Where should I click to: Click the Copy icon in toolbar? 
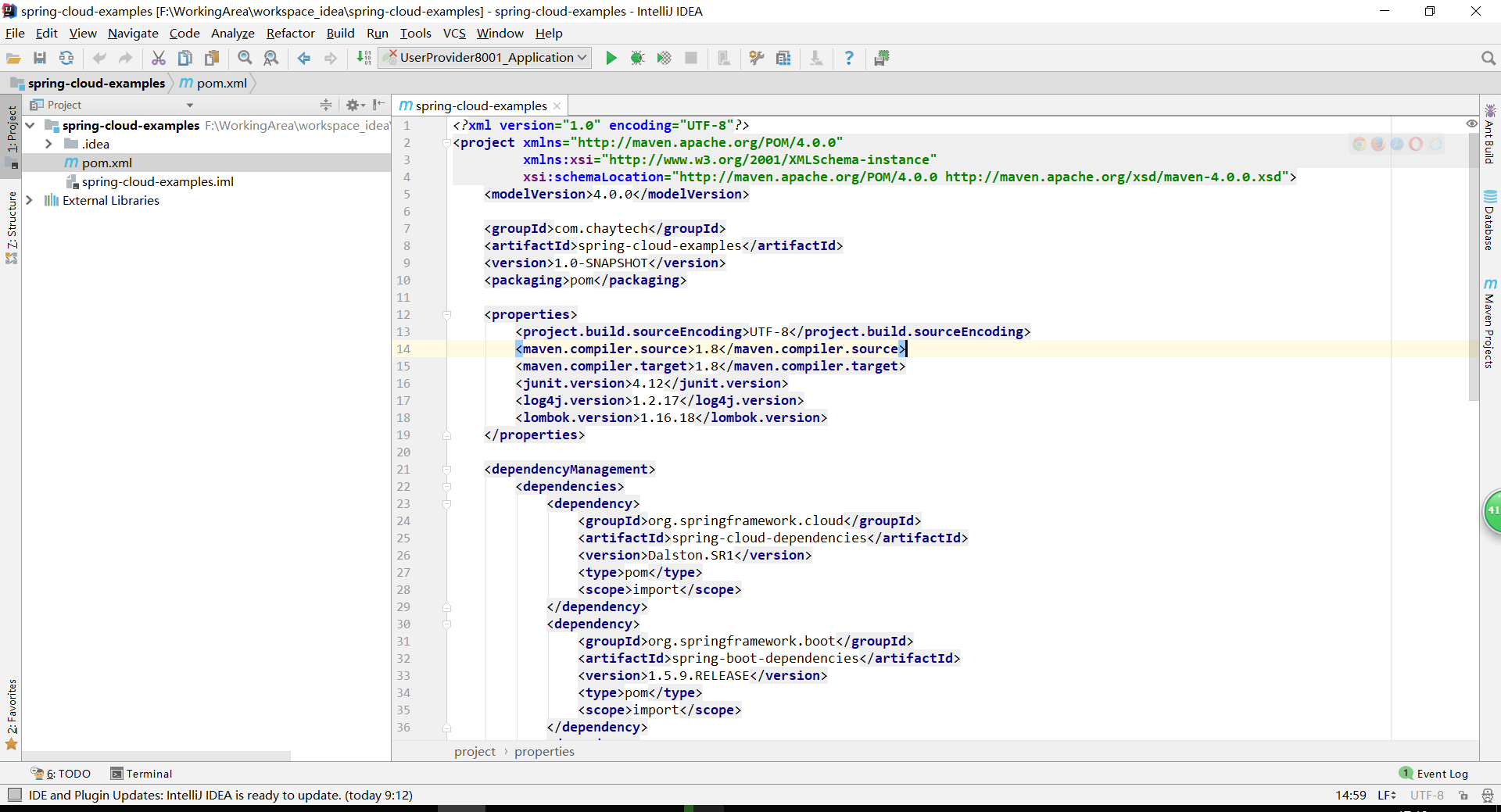tap(185, 58)
